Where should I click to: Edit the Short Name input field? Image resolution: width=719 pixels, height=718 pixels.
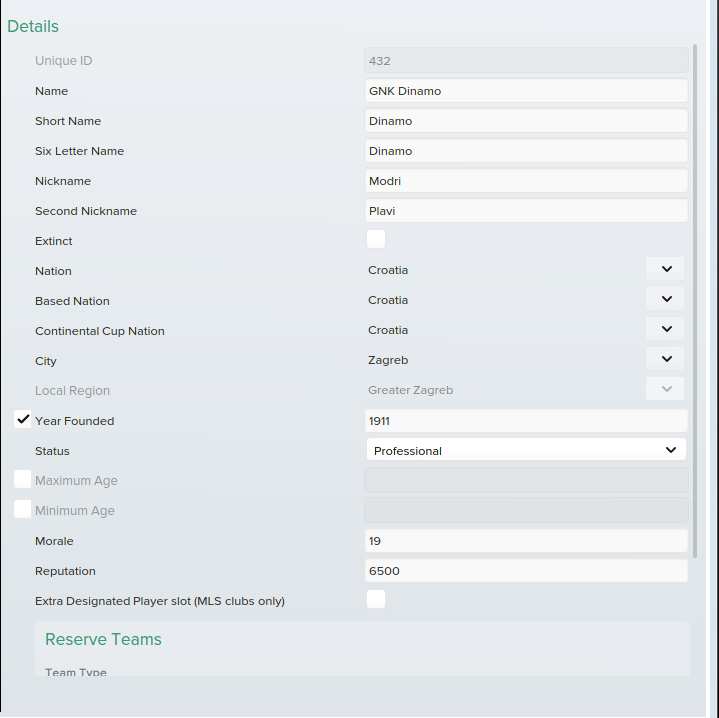point(526,121)
